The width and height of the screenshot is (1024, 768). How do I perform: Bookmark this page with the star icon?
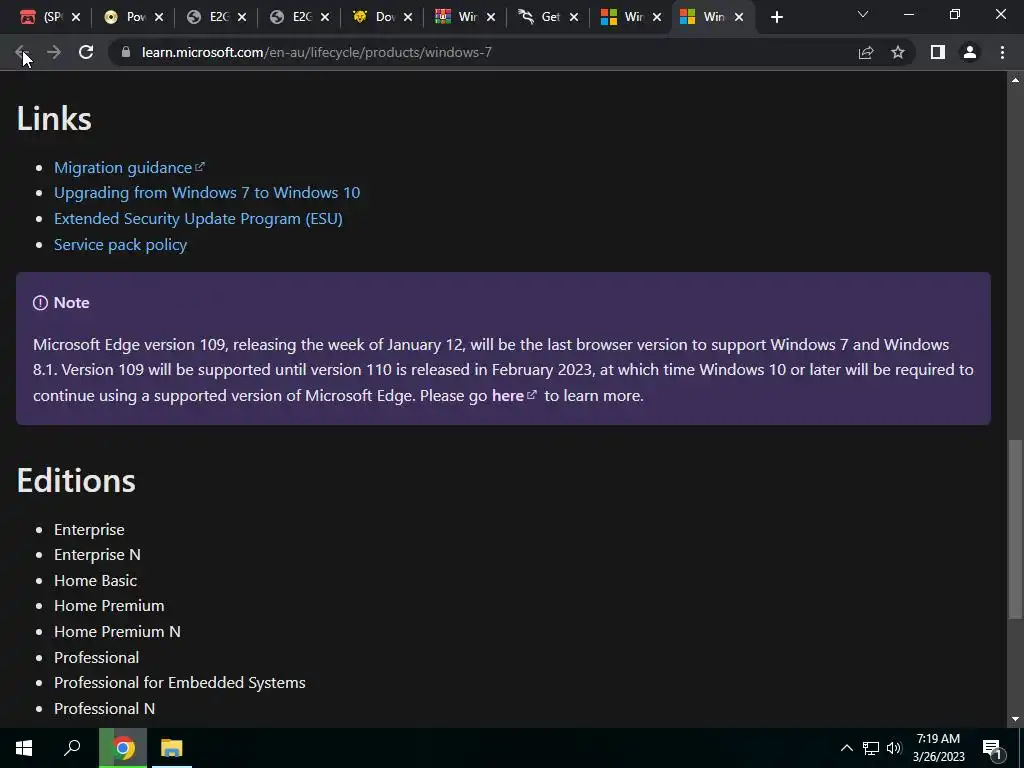[x=898, y=52]
